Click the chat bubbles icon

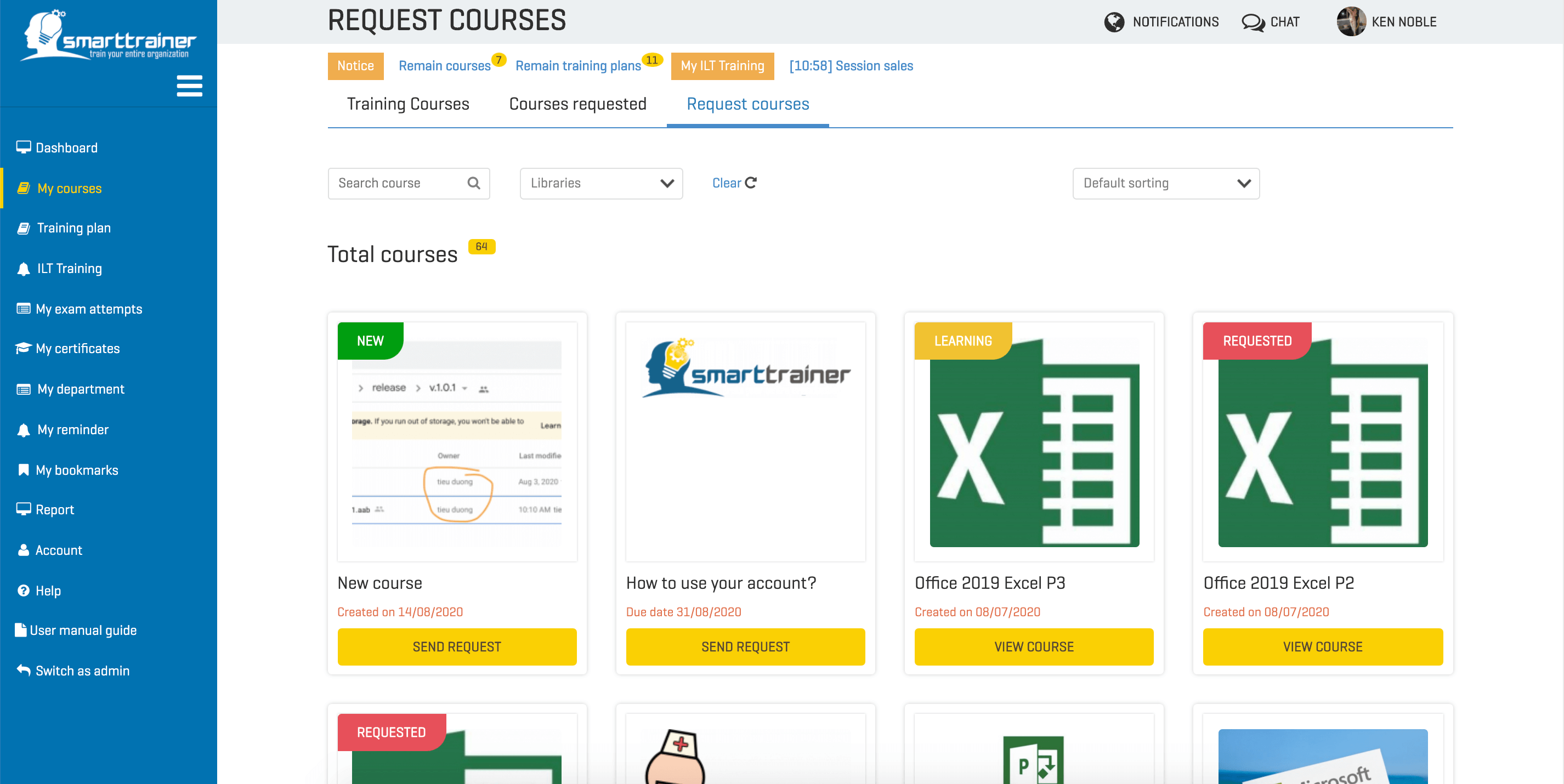coord(1253,22)
